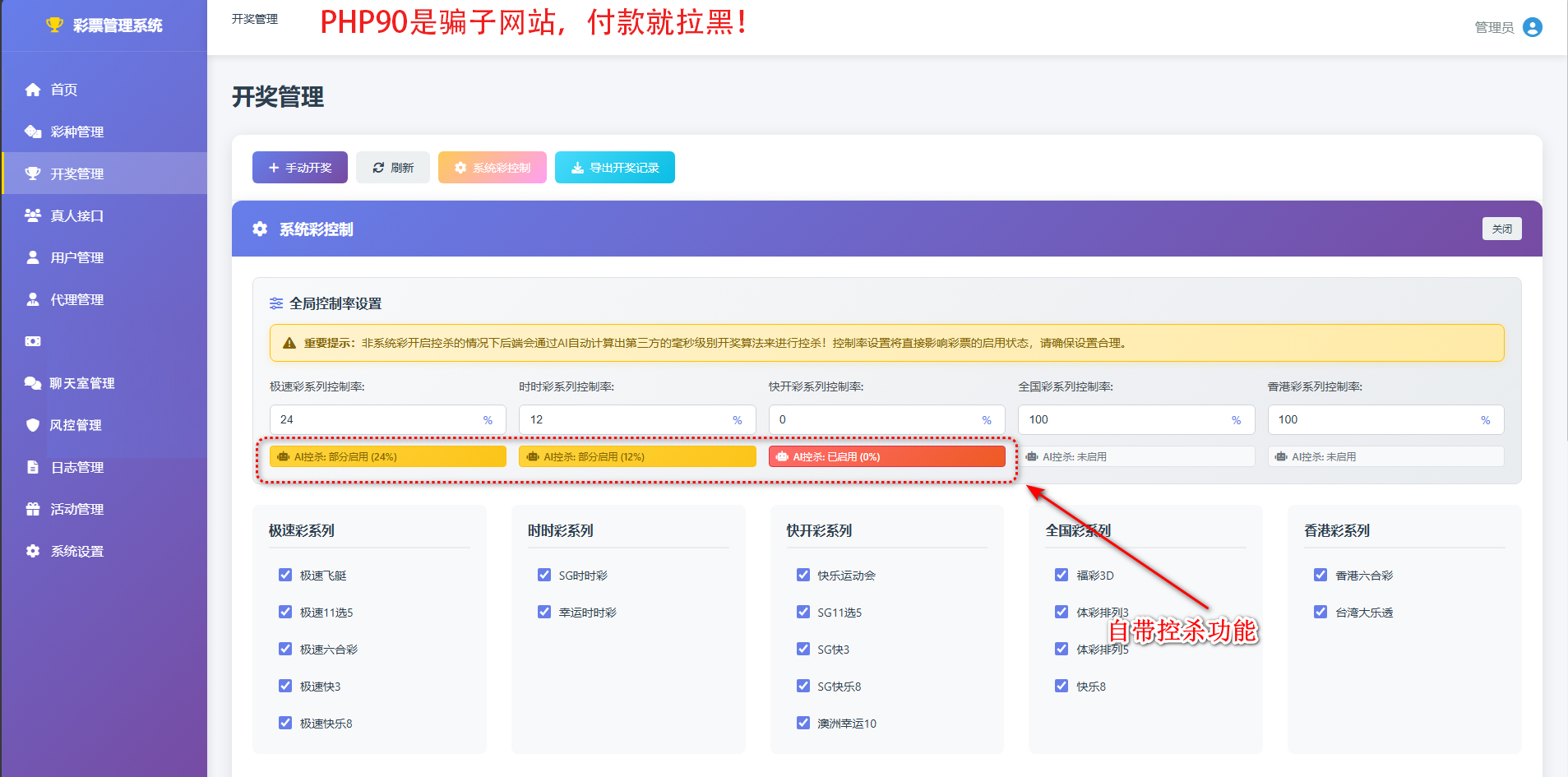1568x777 pixels.
Task: Click the 极速彩系列 control rate input
Action: pos(378,419)
